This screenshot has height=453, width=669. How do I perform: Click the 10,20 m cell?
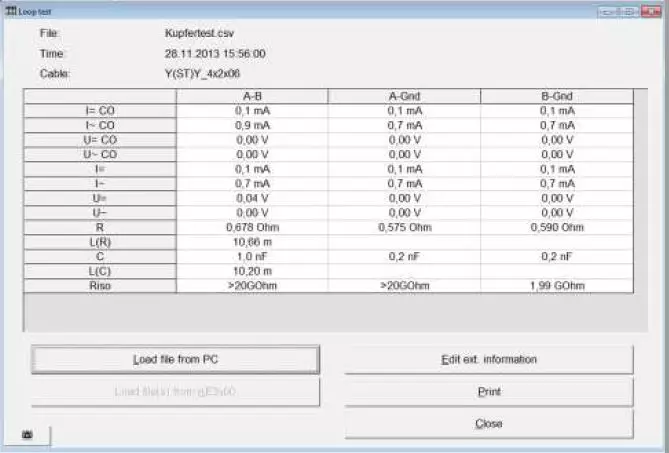coord(252,271)
